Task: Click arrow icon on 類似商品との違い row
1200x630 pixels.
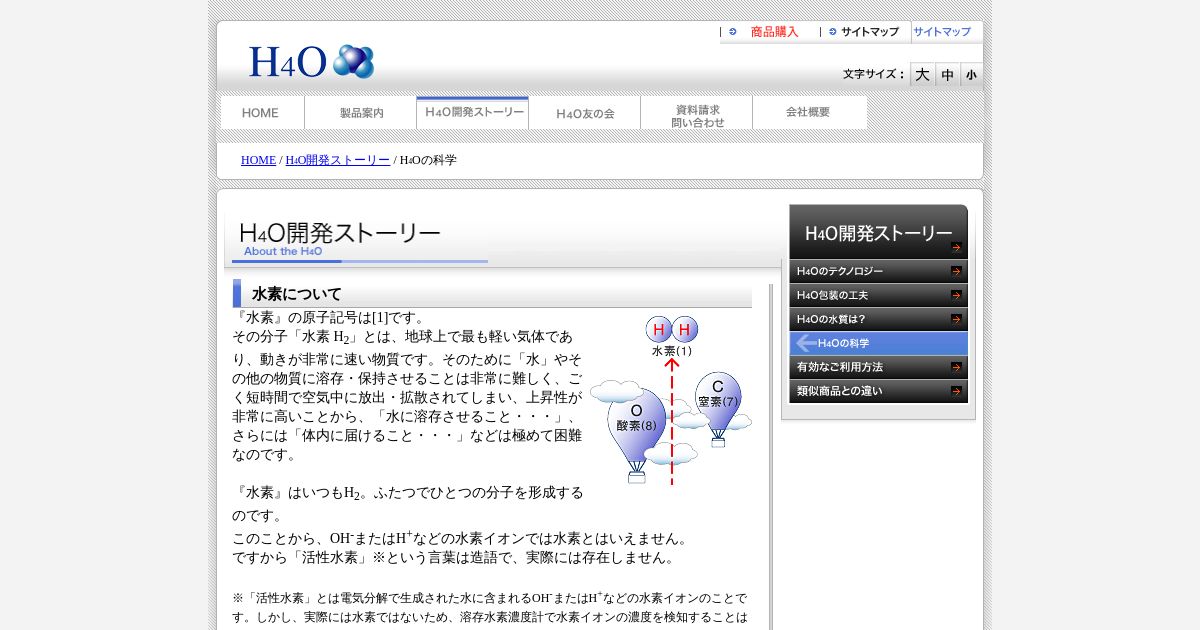Action: [956, 391]
